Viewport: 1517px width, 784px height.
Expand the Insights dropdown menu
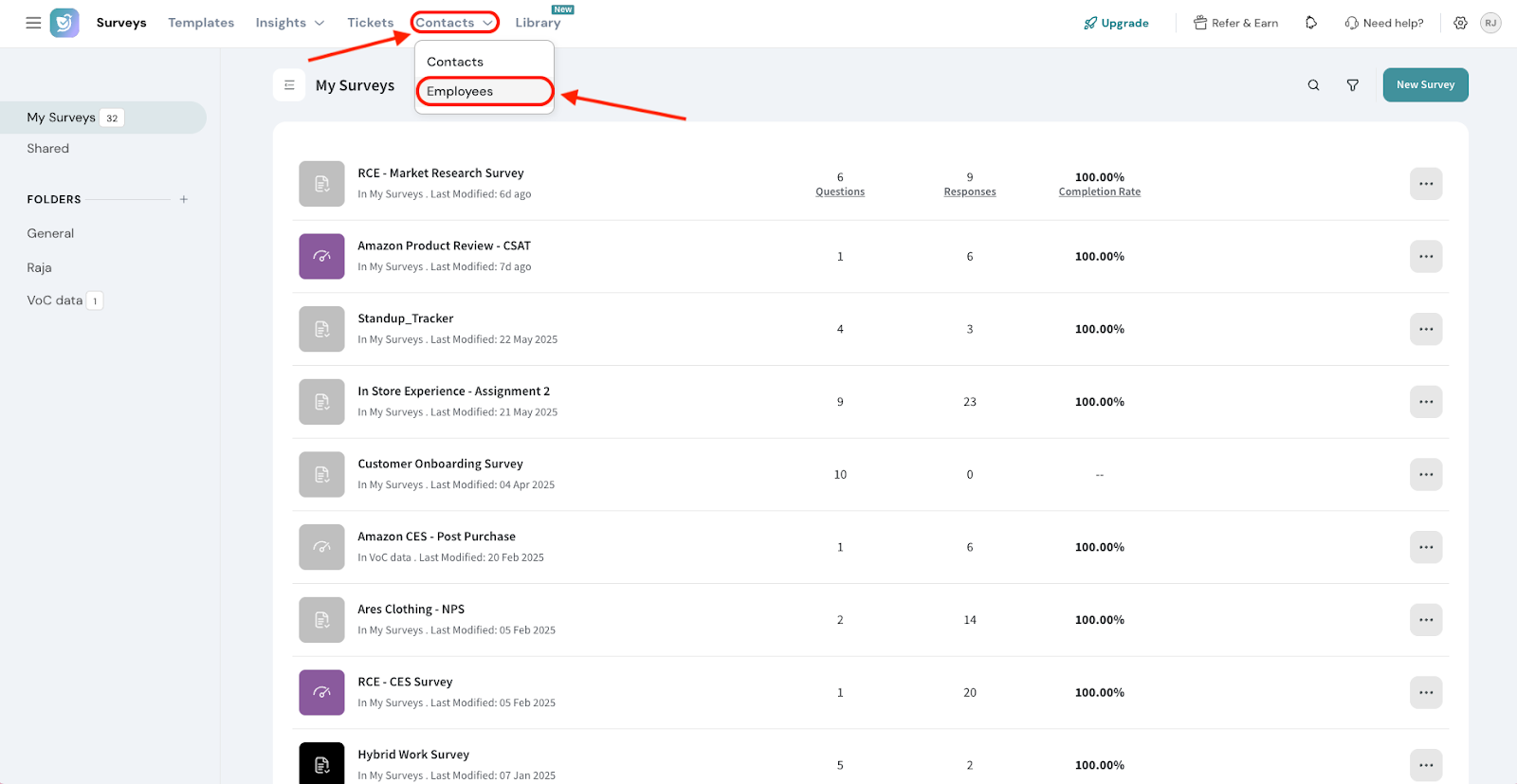[289, 23]
